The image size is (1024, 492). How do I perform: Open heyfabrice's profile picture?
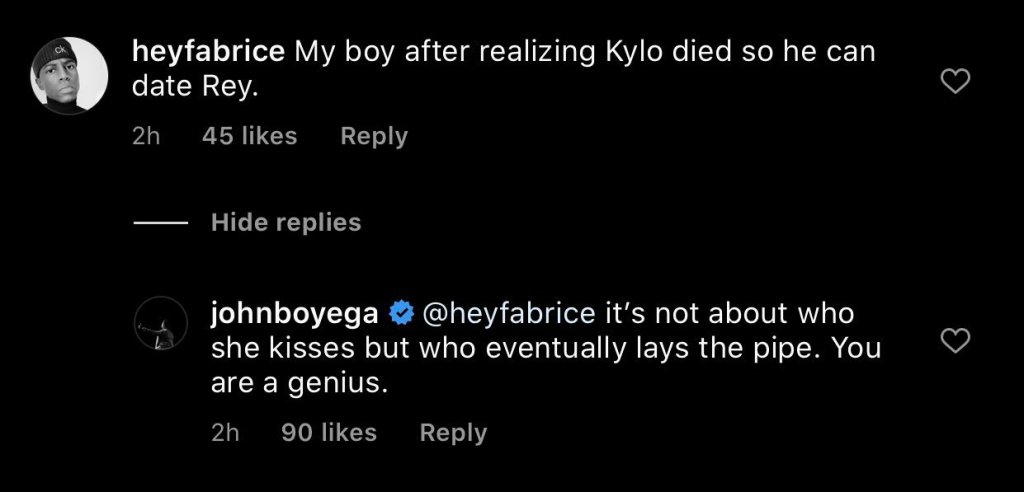point(69,73)
